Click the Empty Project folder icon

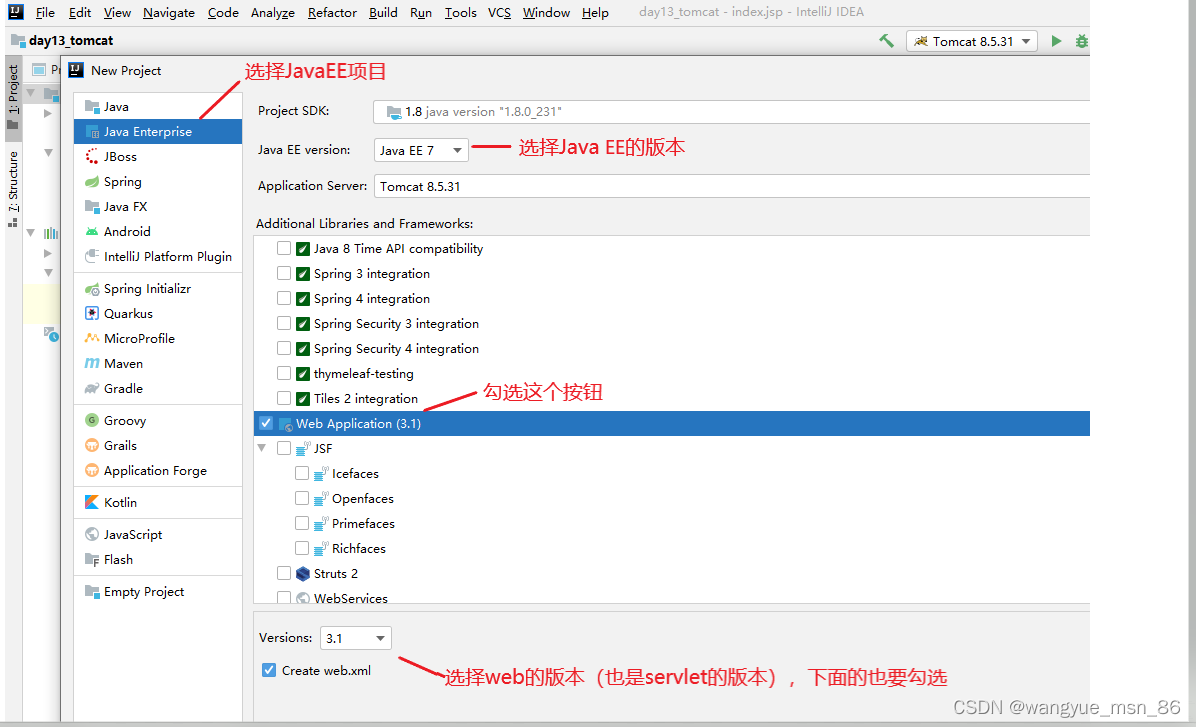[92, 591]
